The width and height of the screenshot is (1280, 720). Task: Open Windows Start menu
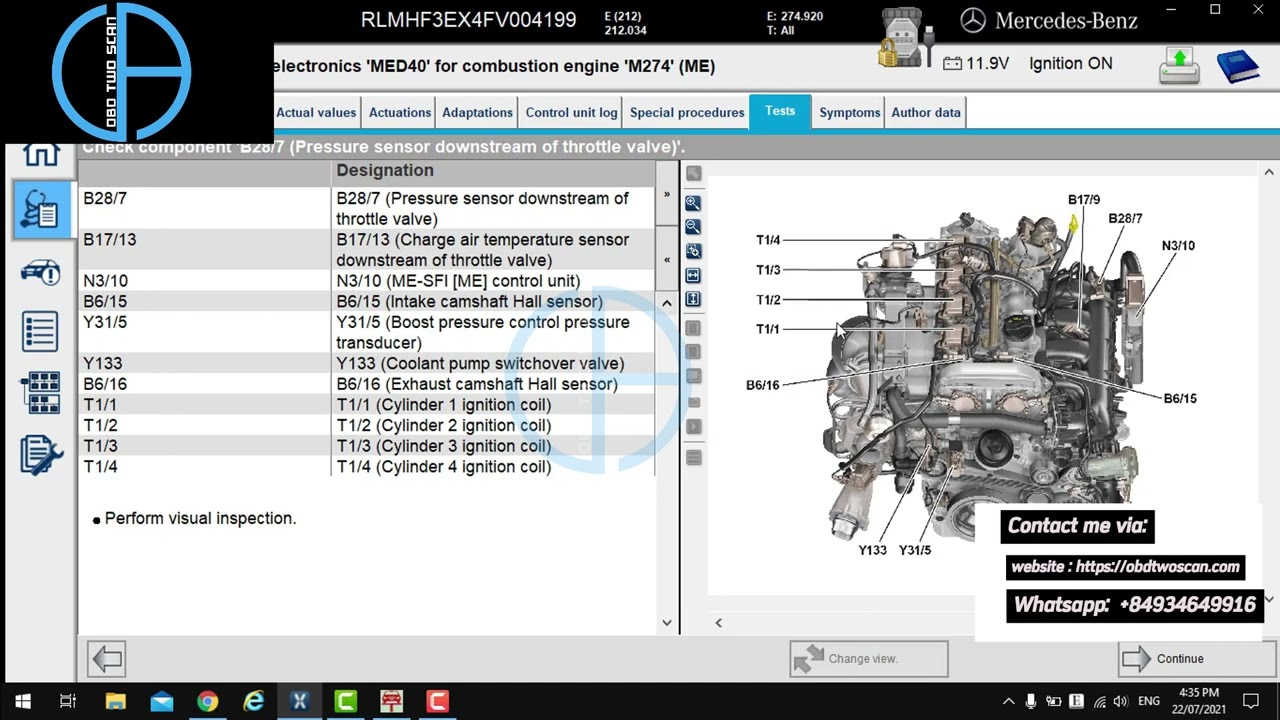tap(22, 702)
